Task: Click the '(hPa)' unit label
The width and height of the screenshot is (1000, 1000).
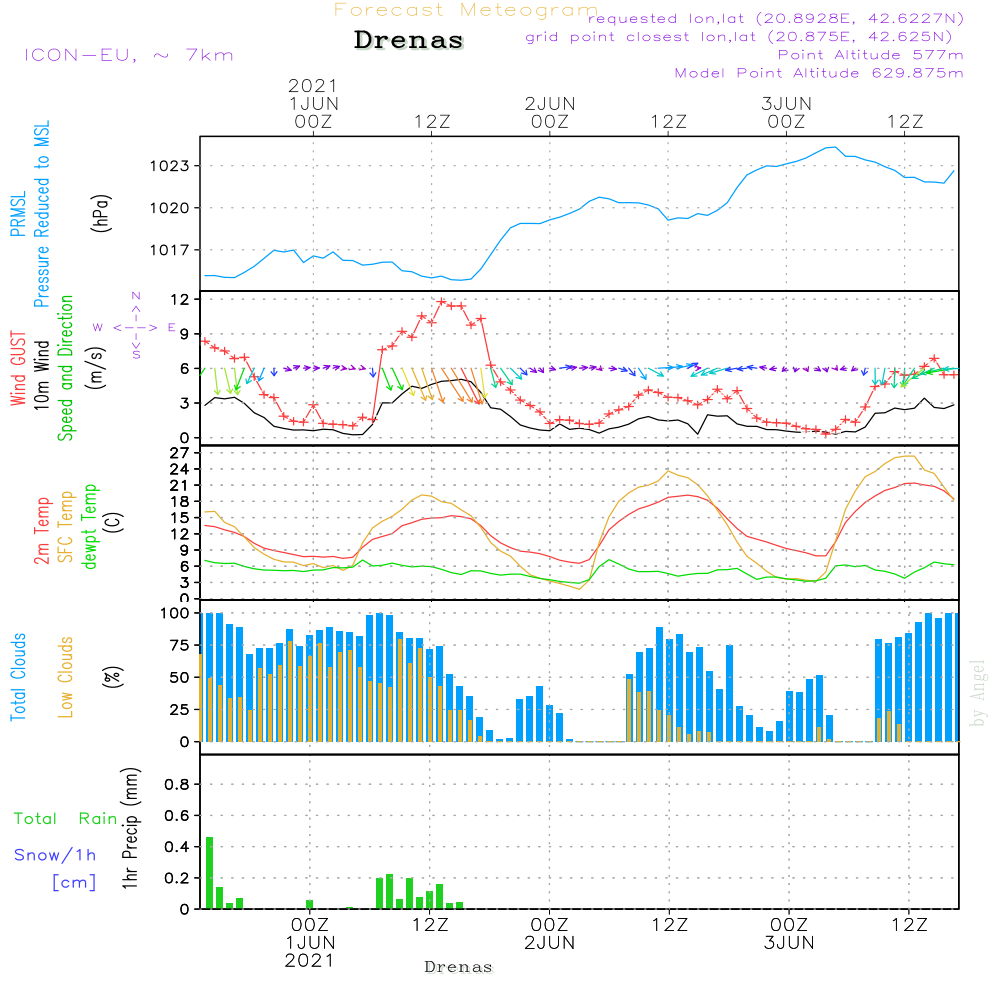Action: point(101,213)
